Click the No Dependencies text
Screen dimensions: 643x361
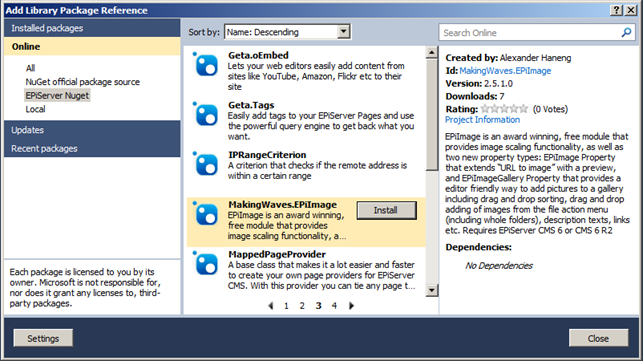pos(499,266)
